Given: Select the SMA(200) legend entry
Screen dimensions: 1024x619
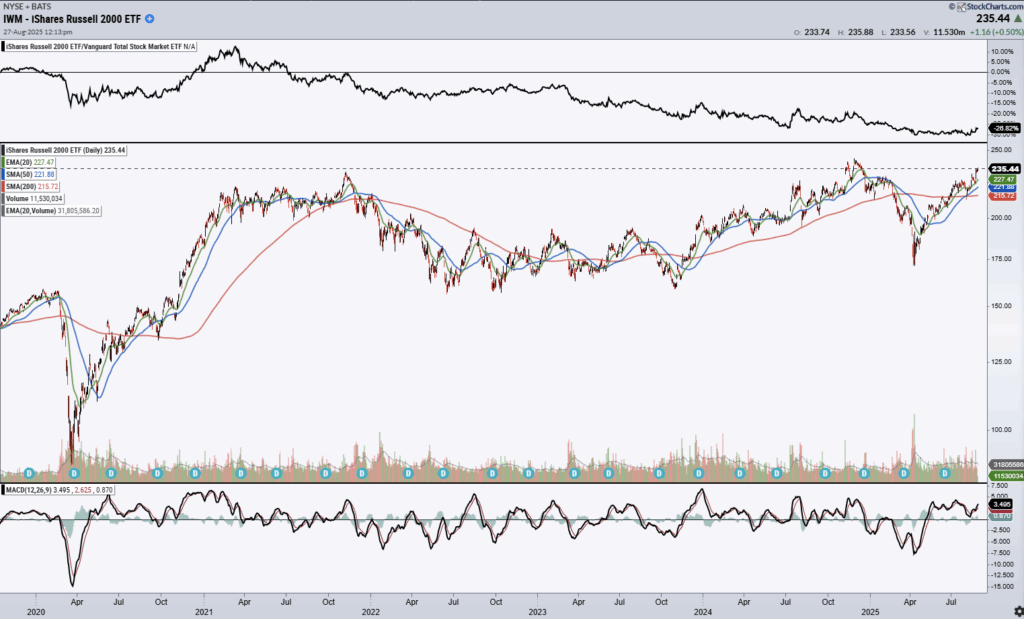Looking at the screenshot, I should click(33, 186).
